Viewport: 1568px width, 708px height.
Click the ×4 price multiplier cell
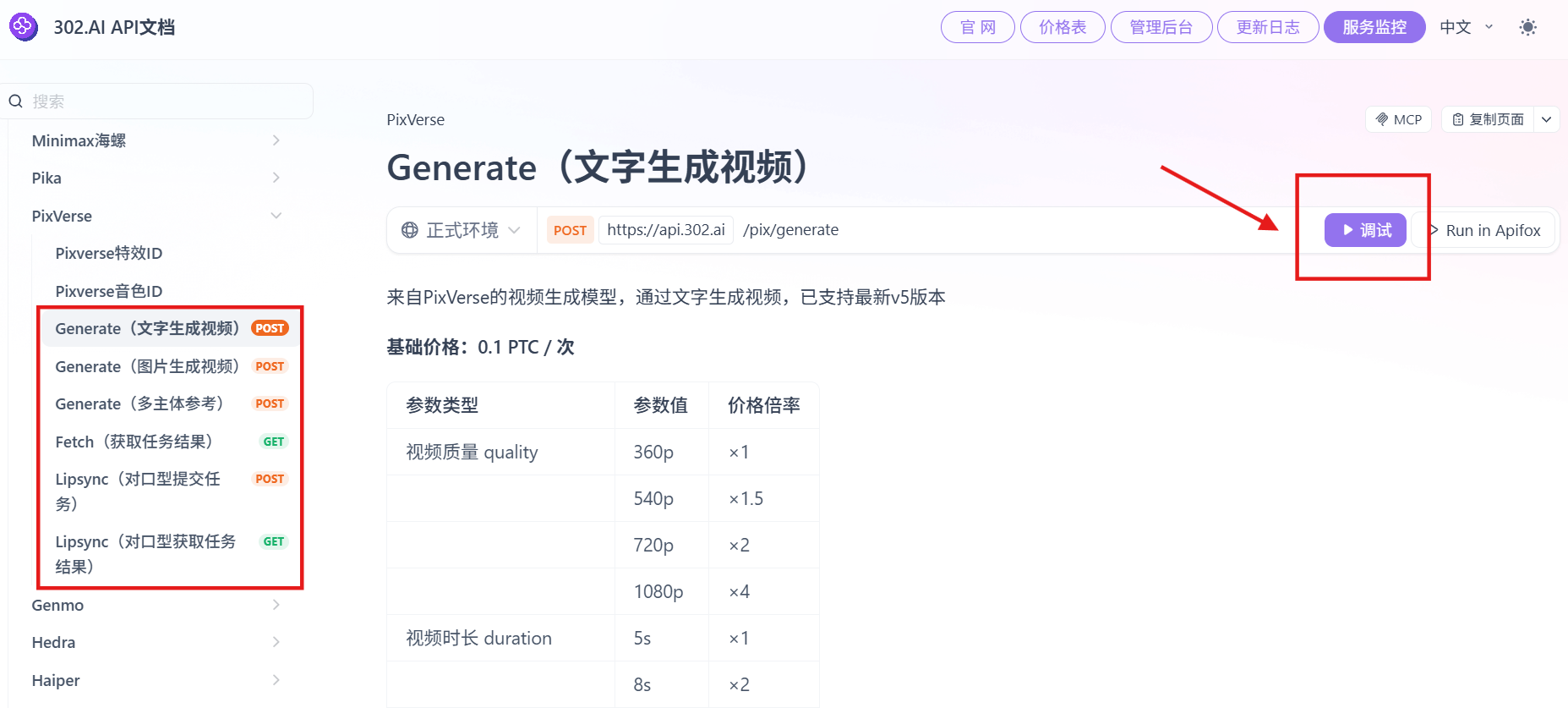coord(763,591)
